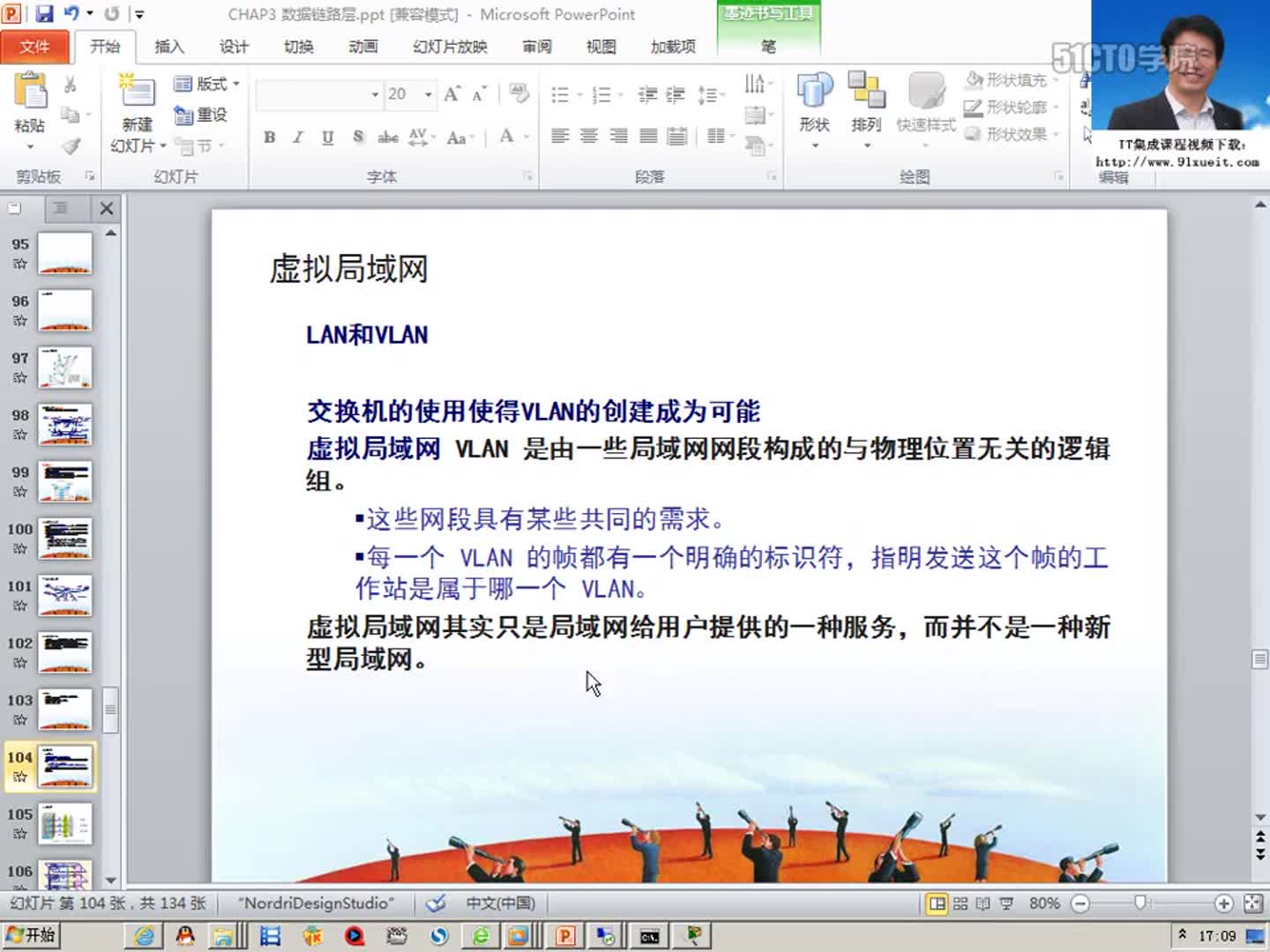
Task: Click the center text alignment icon
Action: click(x=589, y=136)
